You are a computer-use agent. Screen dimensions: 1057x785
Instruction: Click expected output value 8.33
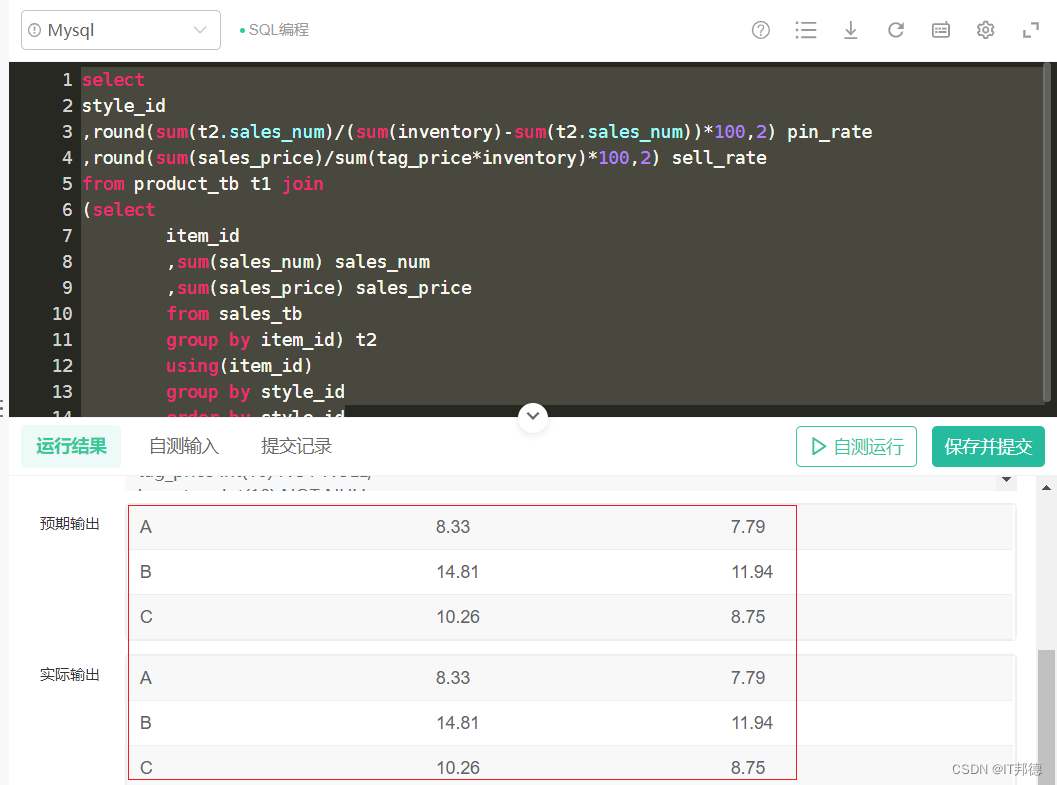click(452, 527)
